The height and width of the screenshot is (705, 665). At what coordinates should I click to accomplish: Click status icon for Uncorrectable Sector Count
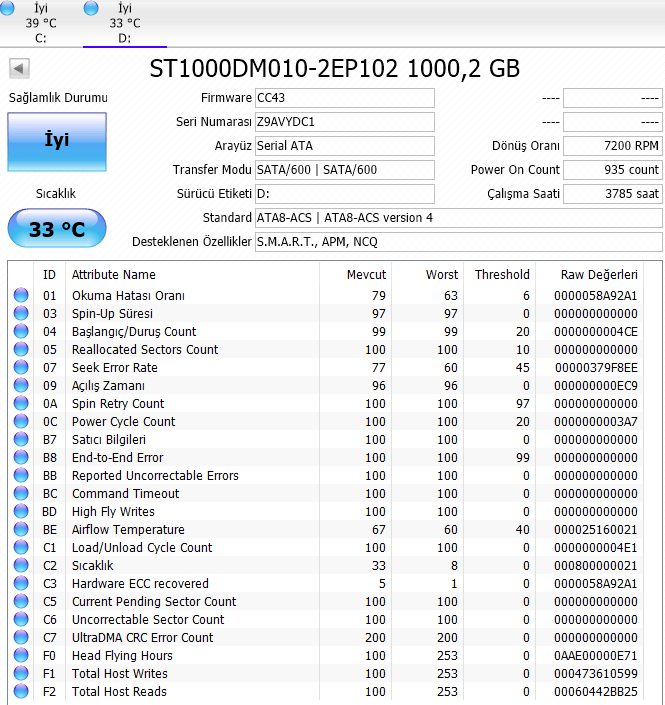coord(21,619)
